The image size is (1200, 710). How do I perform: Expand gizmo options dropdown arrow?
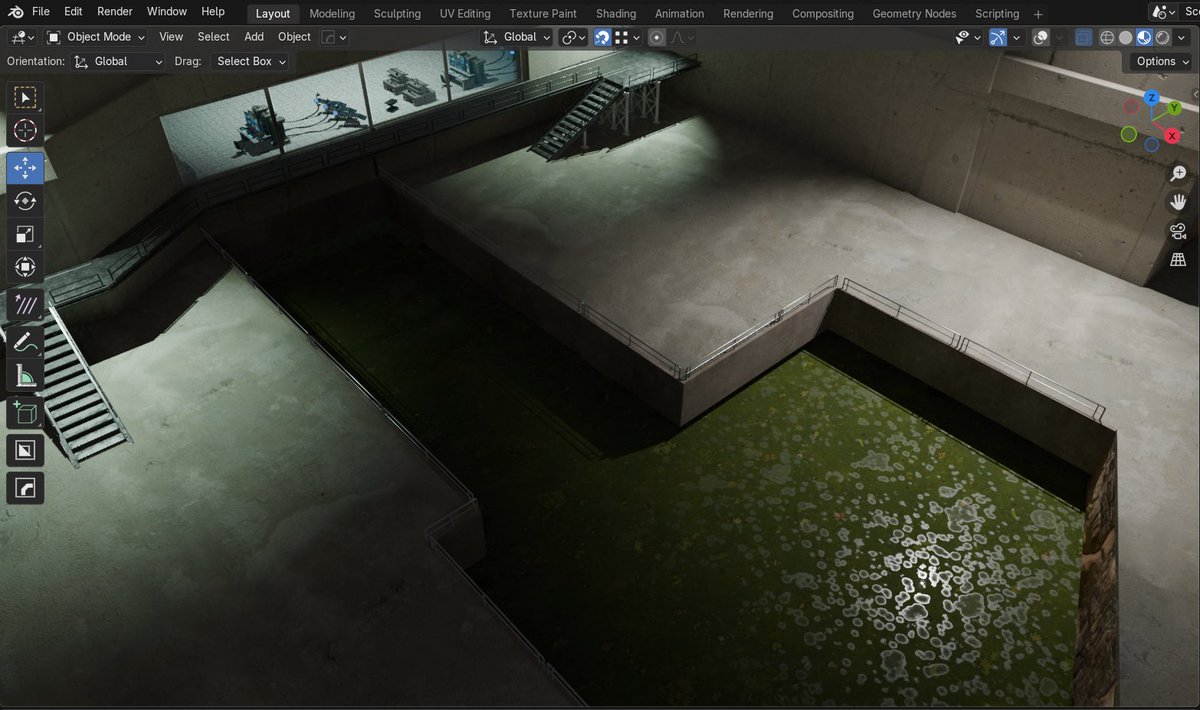pyautogui.click(x=1016, y=37)
